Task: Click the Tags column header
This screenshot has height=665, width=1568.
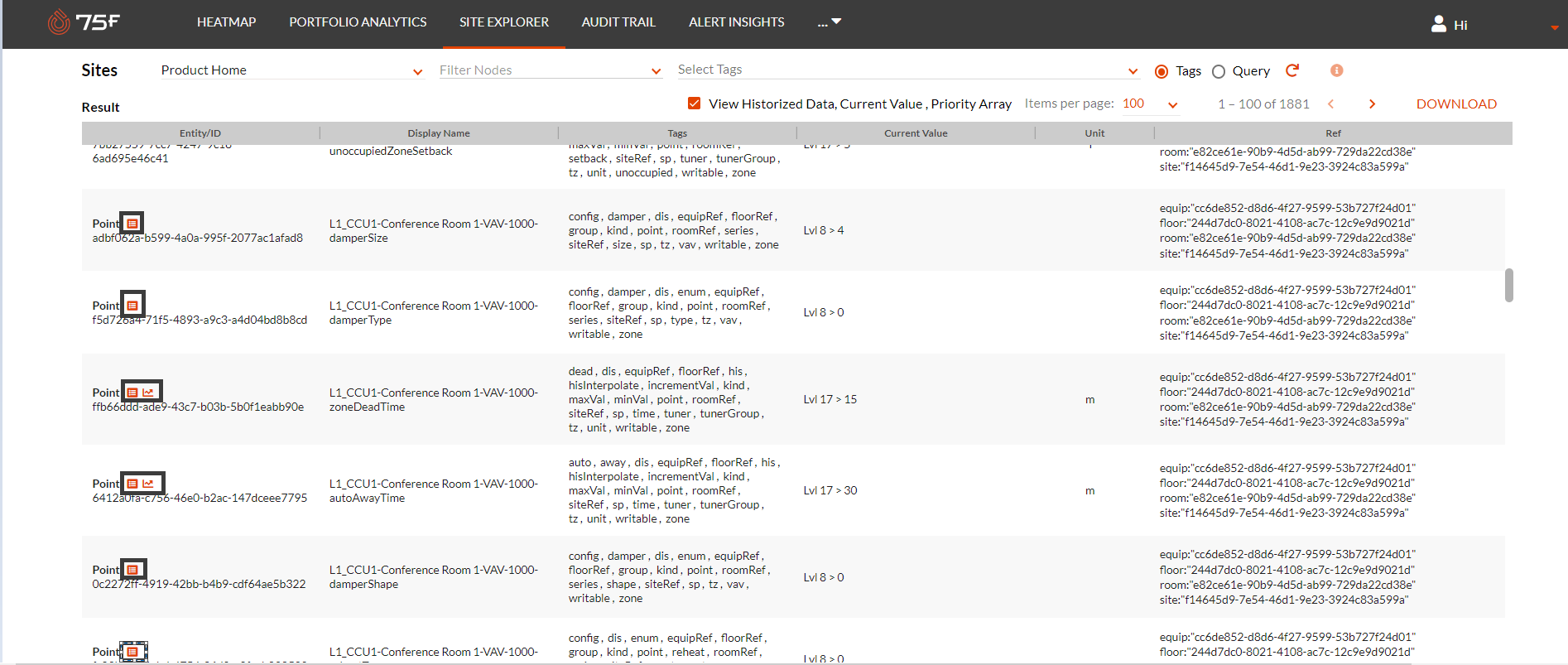Action: (677, 133)
